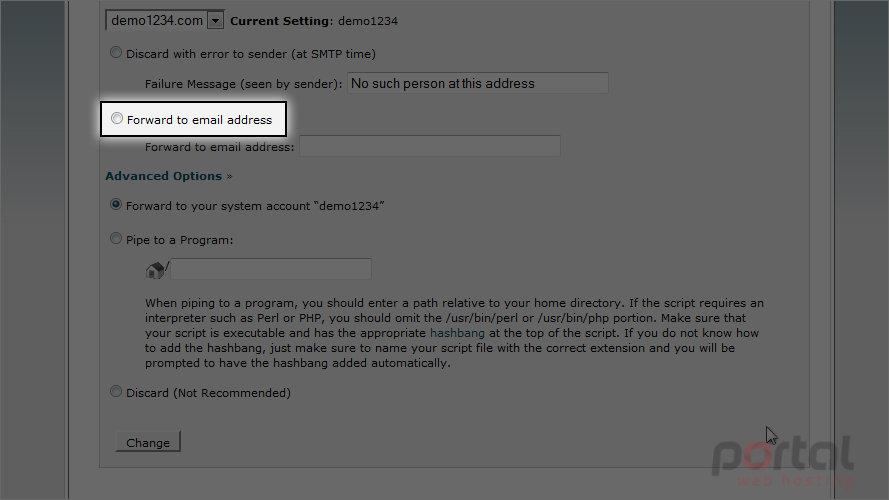The width and height of the screenshot is (889, 500).
Task: Click the Failure Message text field
Action: coord(478,83)
